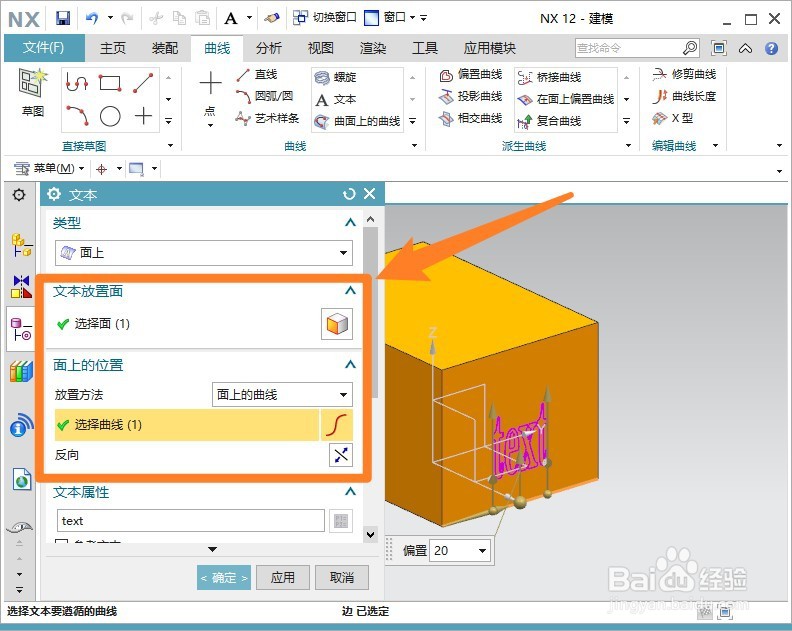Open the Constraint Navigator sidebar tab
792x631 pixels.
pos(21,286)
